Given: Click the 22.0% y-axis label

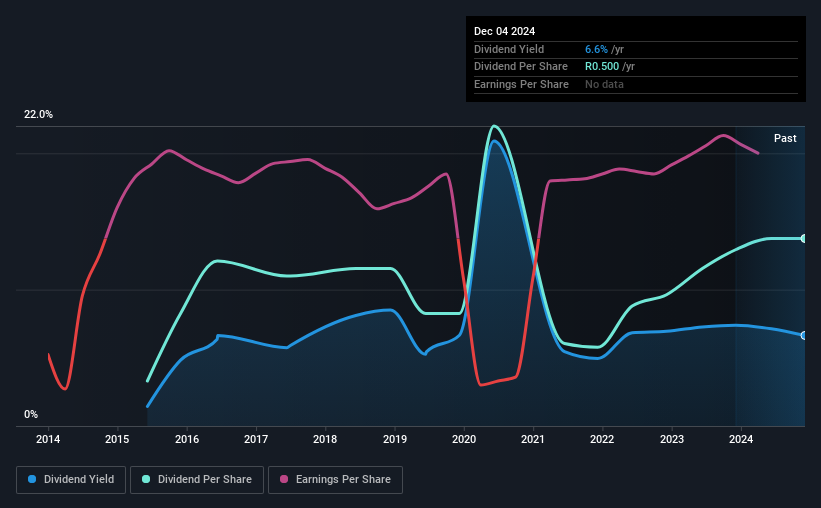Looking at the screenshot, I should pyautogui.click(x=38, y=115).
